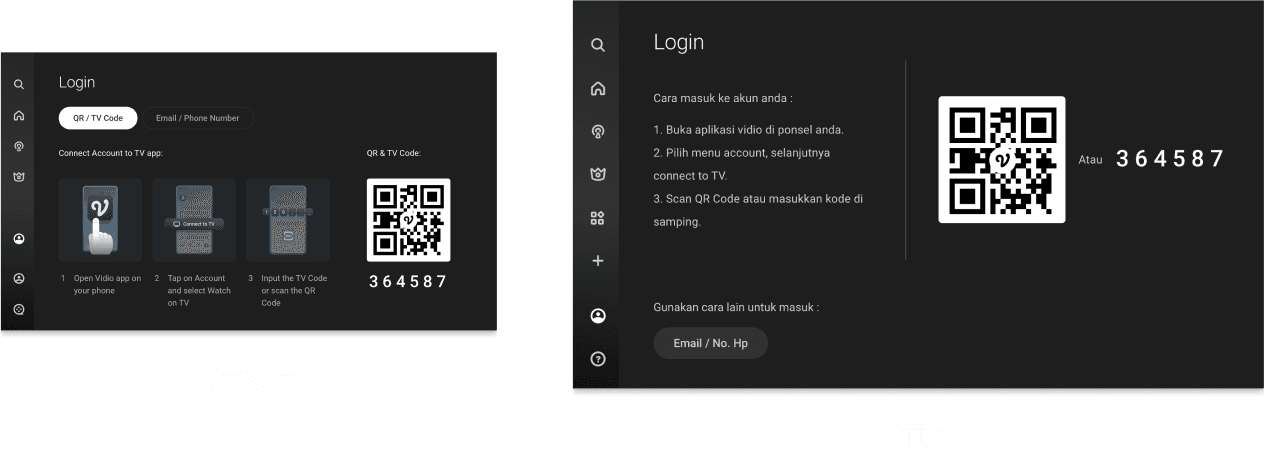
Task: Open the categories grid icon in Indonesian Login sidebar
Action: [598, 218]
